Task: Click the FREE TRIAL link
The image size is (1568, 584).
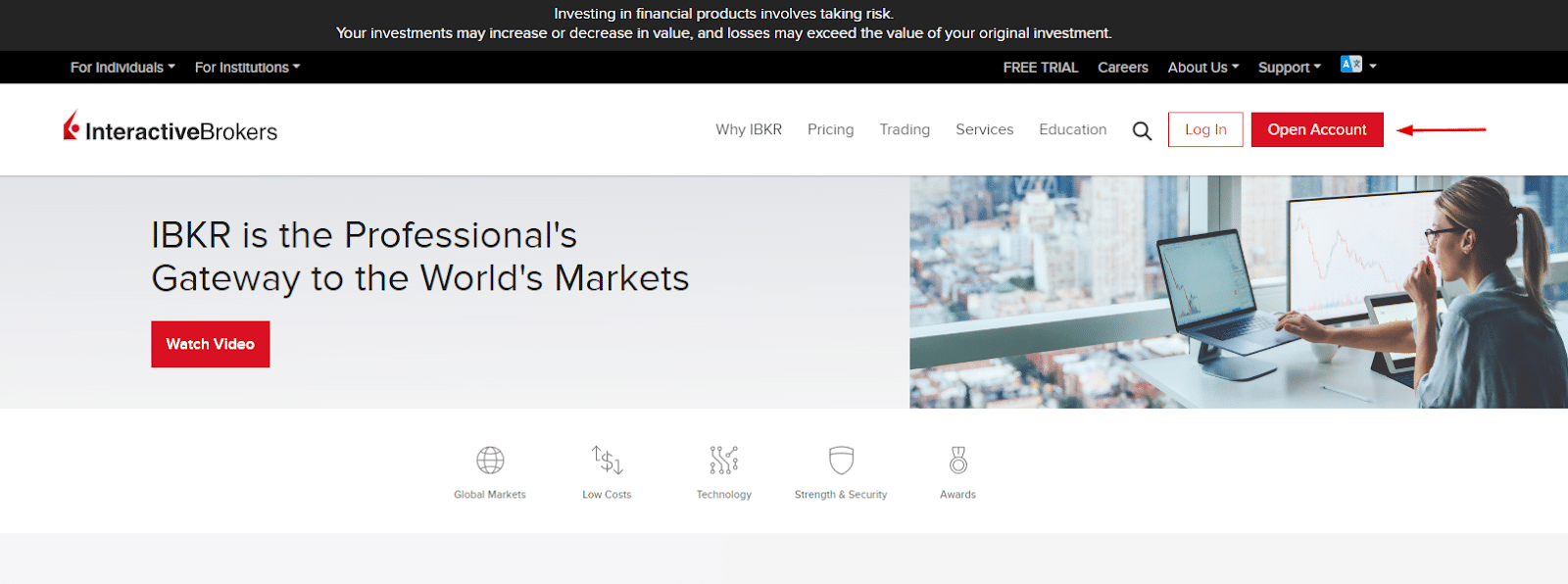Action: click(1040, 68)
